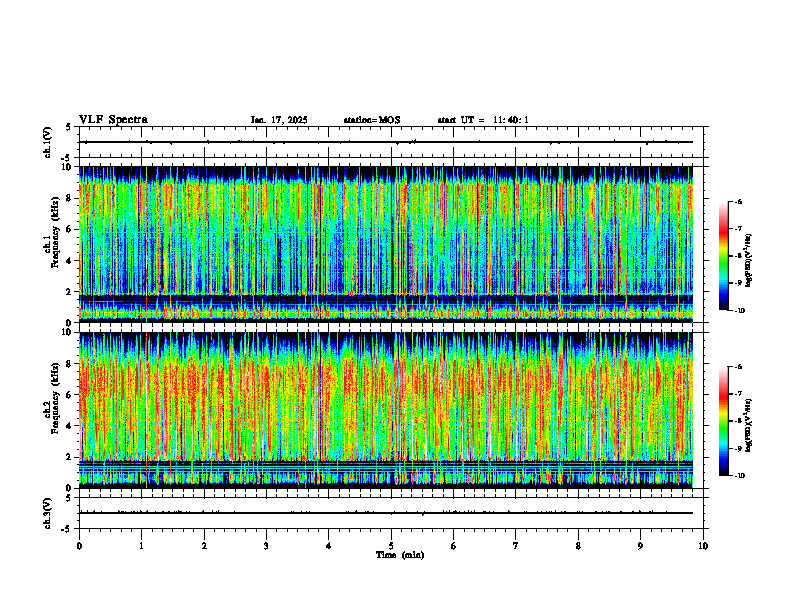Viewport: 792px width, 612px height.
Task: Click time axis tick label "3"
Action: (x=266, y=546)
